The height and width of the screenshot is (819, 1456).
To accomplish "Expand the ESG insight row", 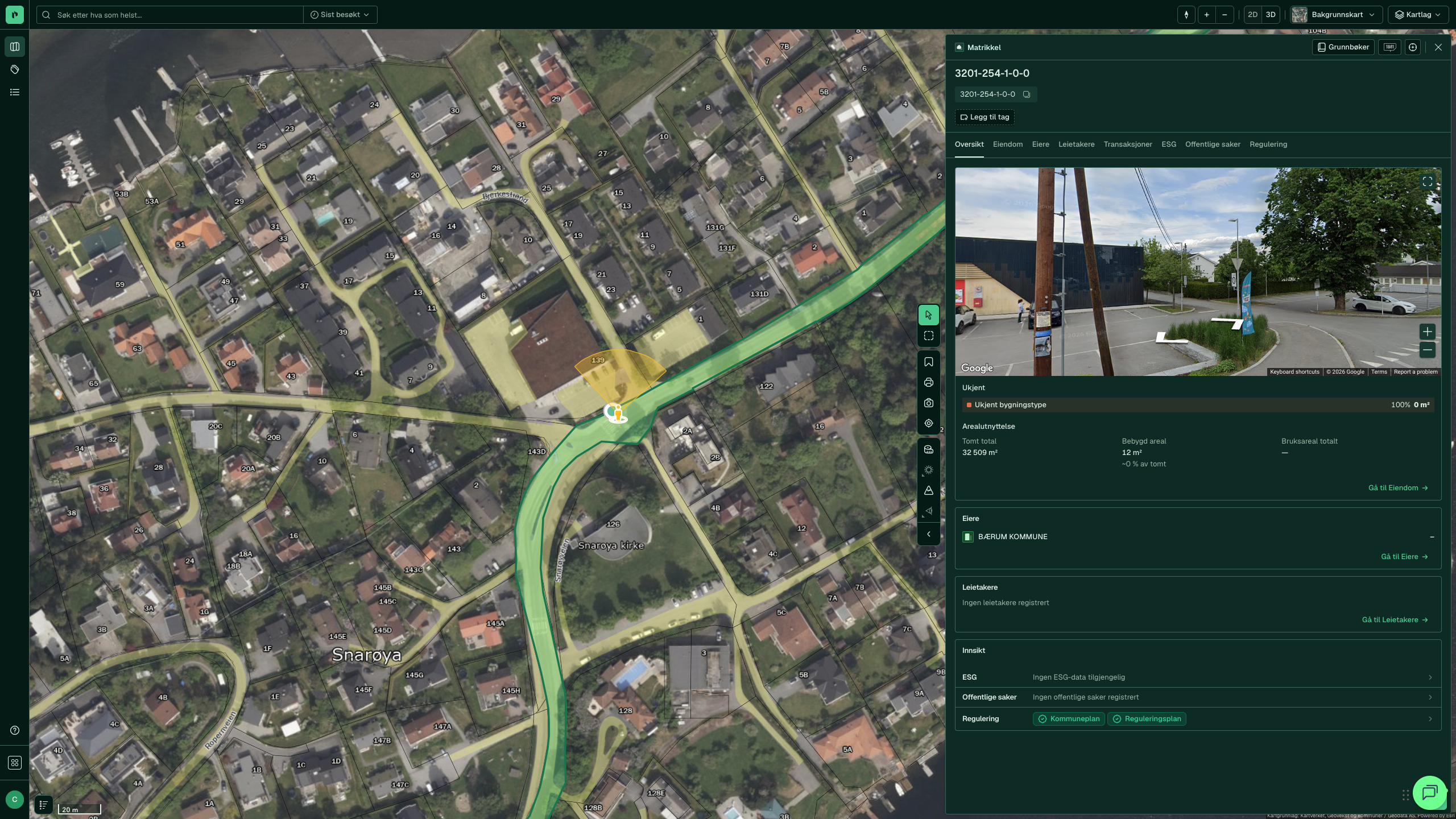I will tap(1198, 677).
